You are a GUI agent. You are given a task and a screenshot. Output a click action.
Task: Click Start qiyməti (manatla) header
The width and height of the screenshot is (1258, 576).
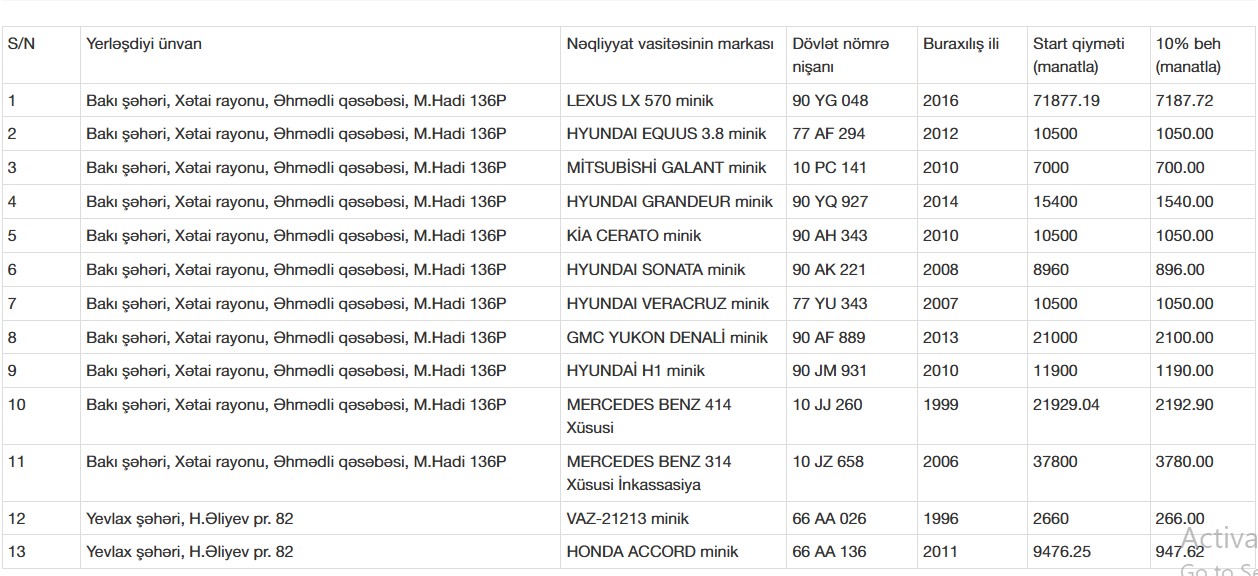coord(1078,55)
